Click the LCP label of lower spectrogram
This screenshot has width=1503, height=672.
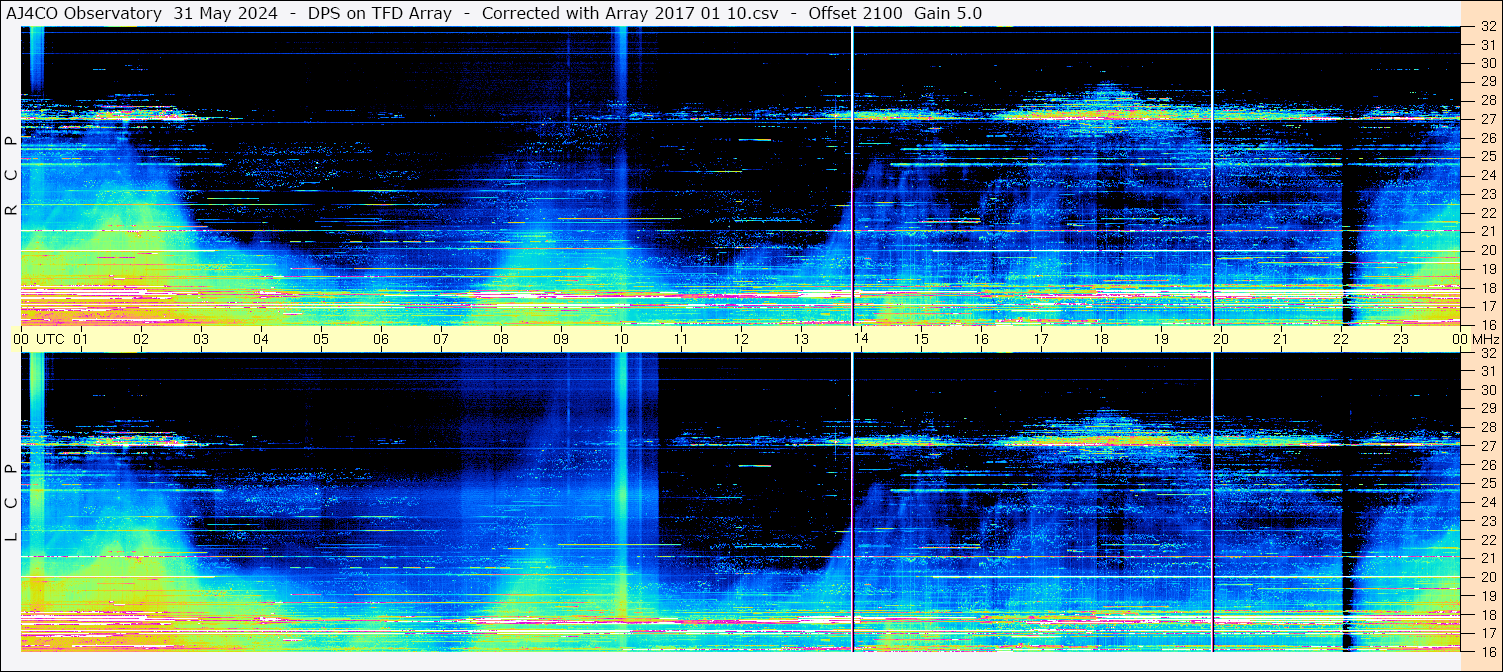point(11,503)
